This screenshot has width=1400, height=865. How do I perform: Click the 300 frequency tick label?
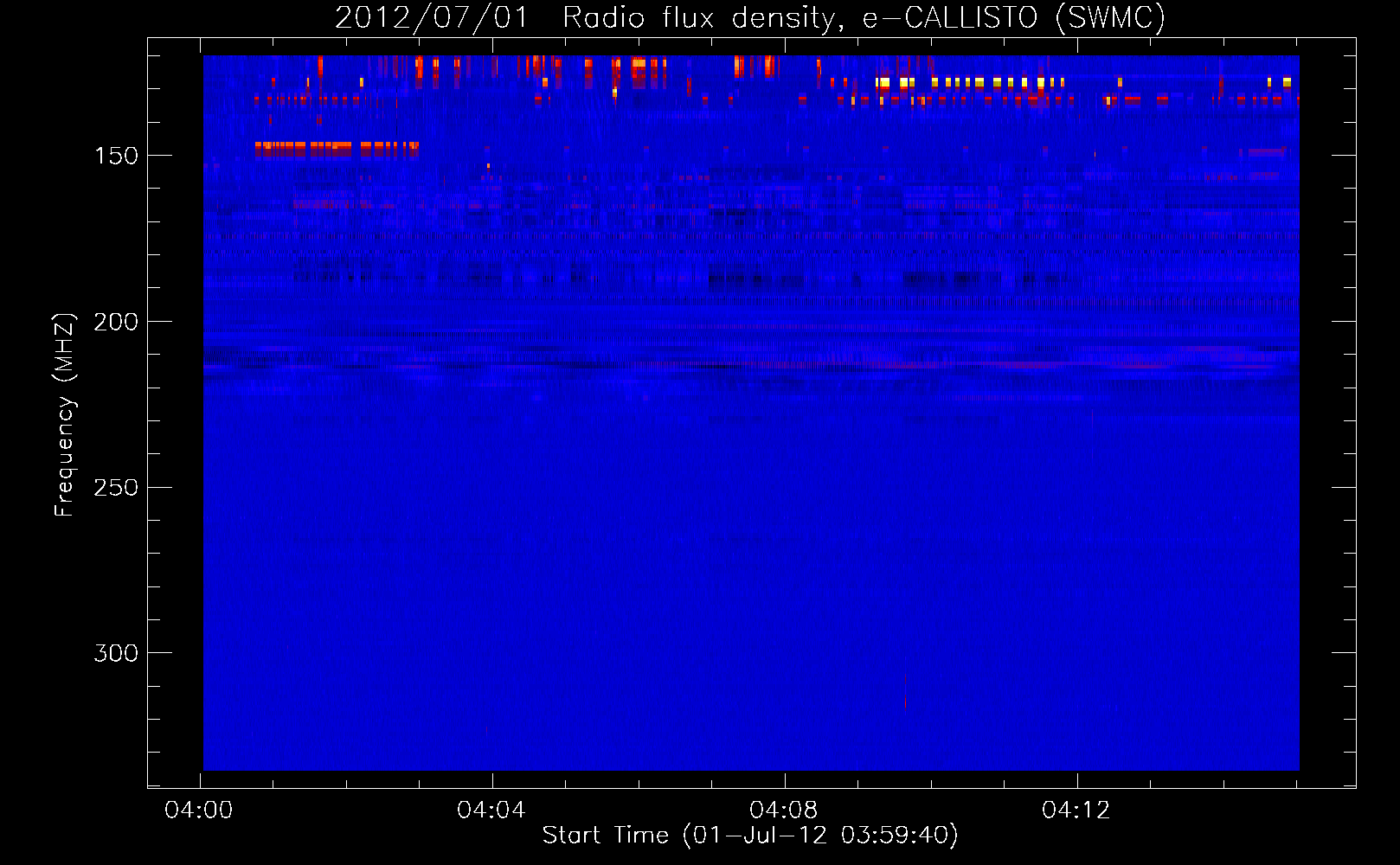point(116,653)
